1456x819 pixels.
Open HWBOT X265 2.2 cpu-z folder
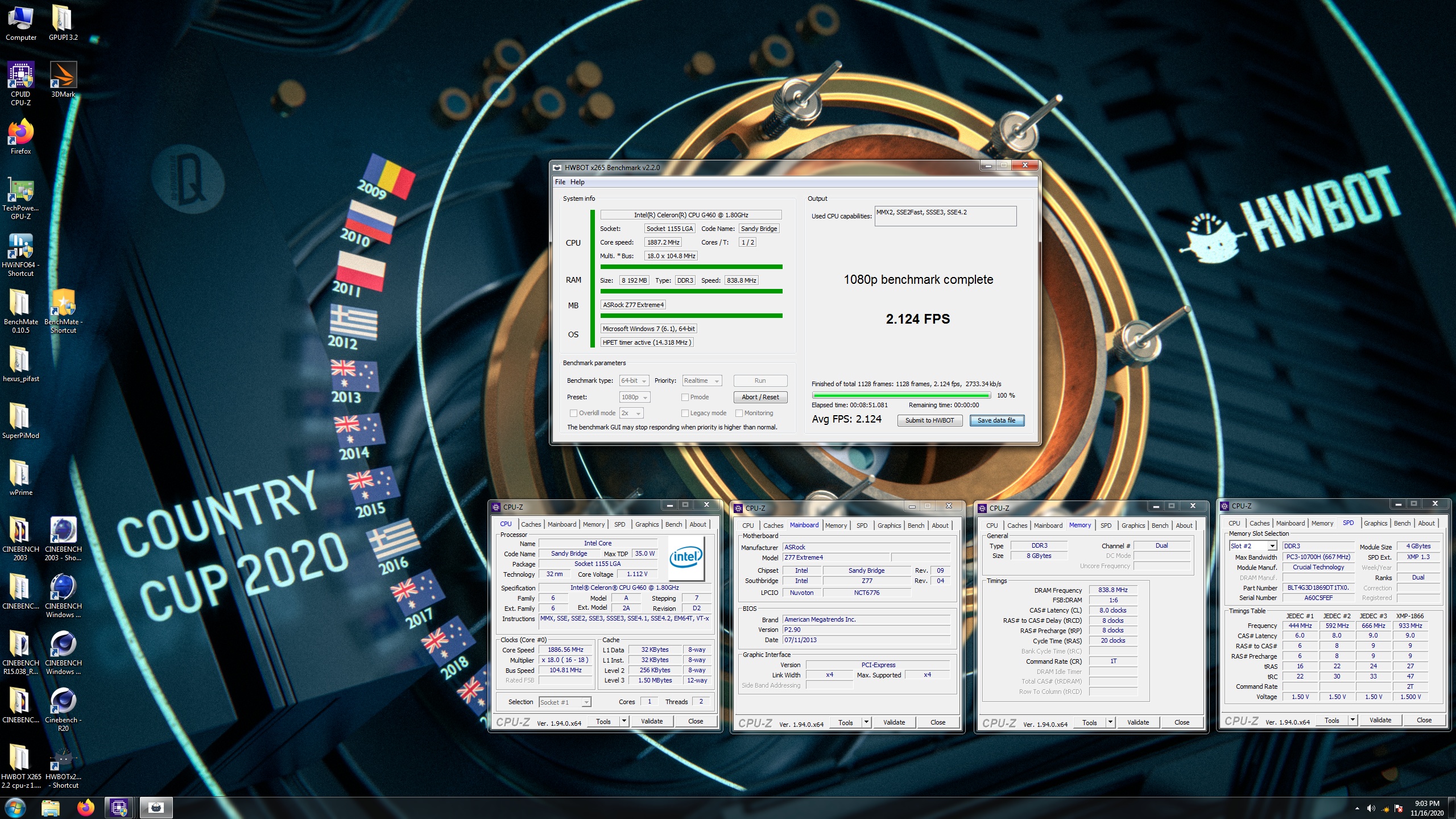tap(21, 766)
